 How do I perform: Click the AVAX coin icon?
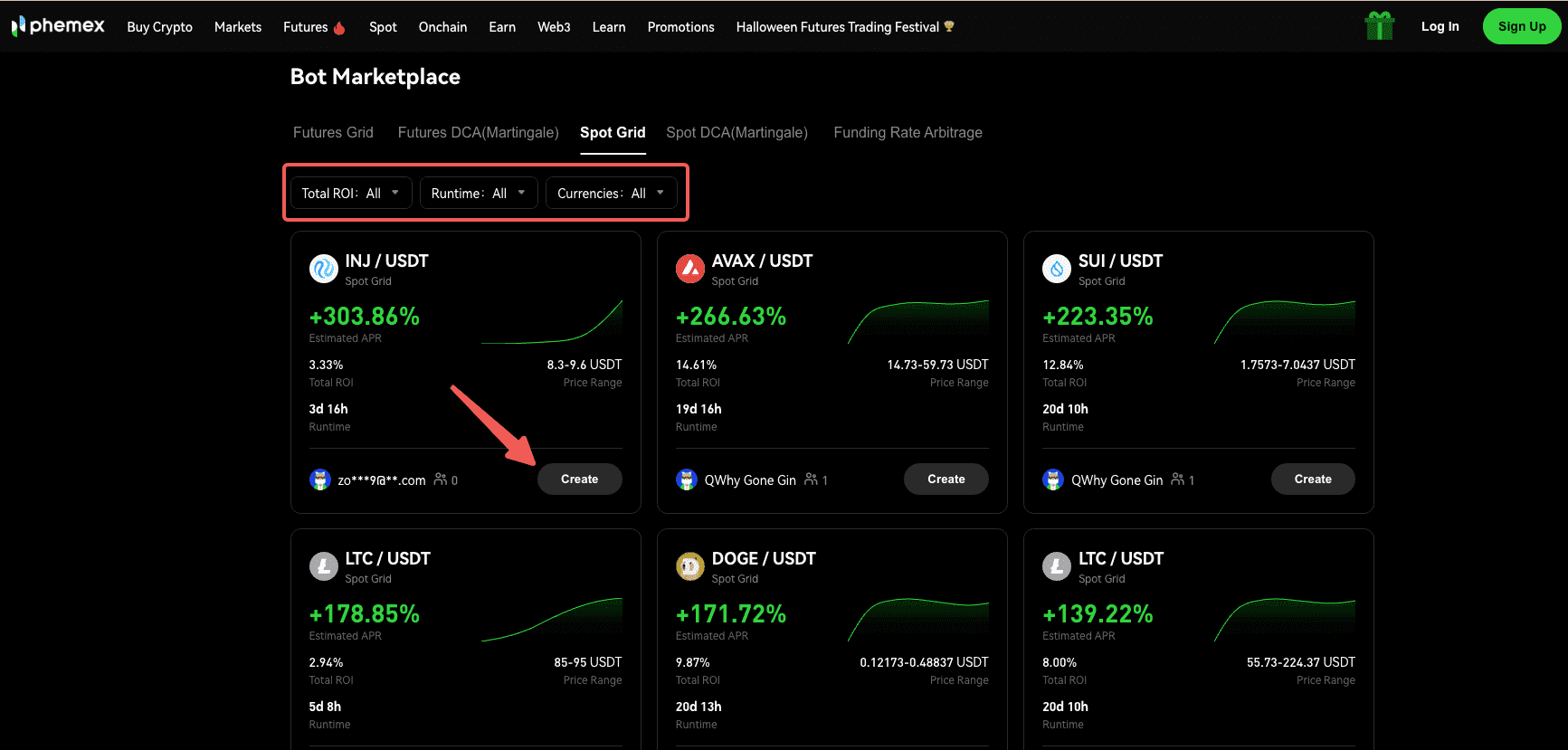click(x=690, y=269)
